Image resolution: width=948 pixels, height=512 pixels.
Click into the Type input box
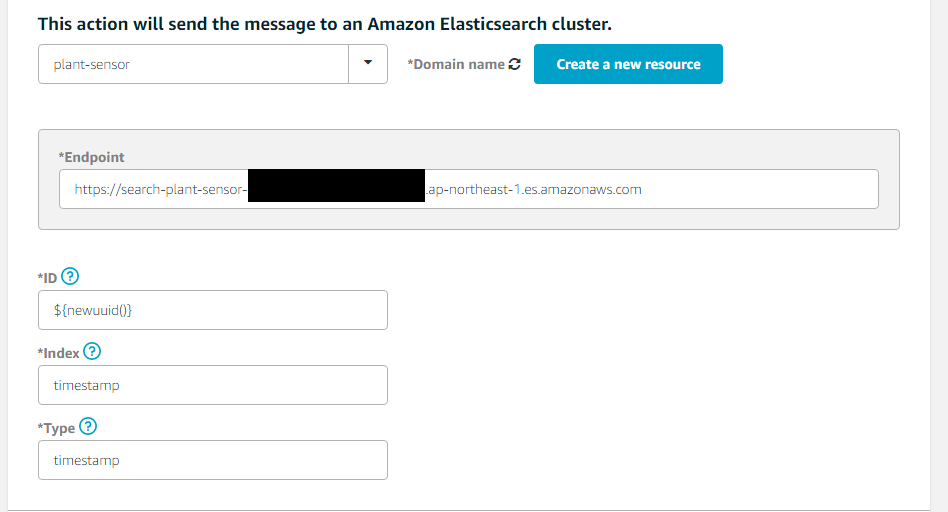coord(212,460)
